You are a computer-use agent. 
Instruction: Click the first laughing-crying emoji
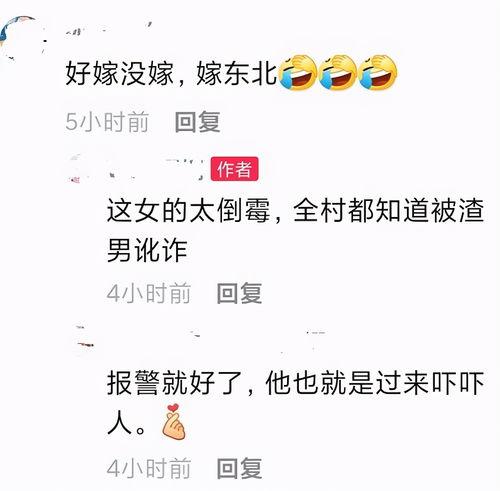tap(297, 73)
